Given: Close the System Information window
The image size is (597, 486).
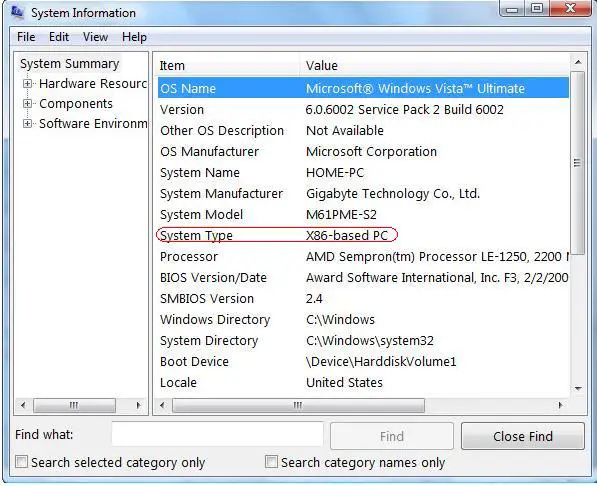Looking at the screenshot, I should pos(570,8).
